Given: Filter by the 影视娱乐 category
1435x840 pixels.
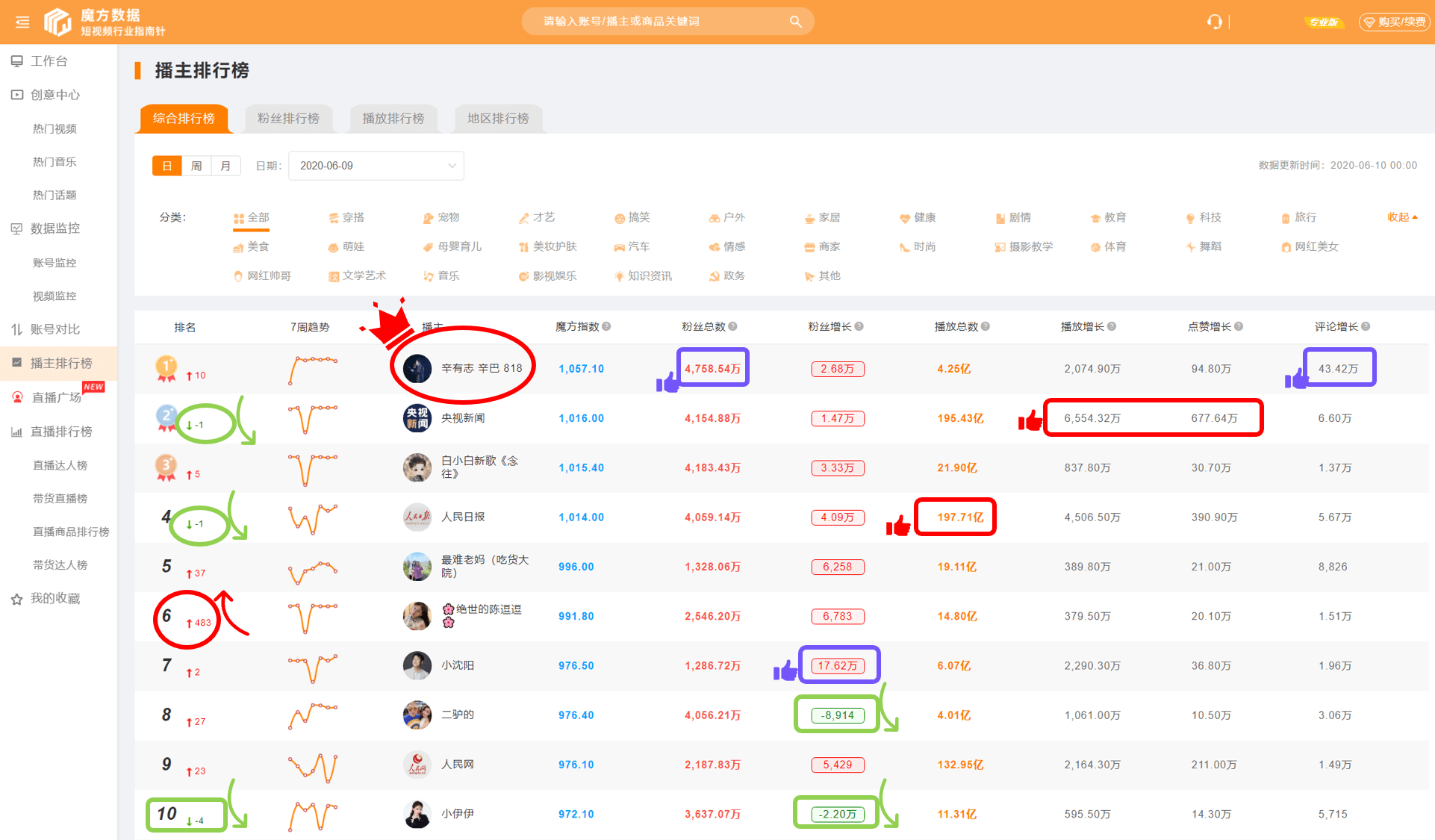Looking at the screenshot, I should click(x=548, y=276).
